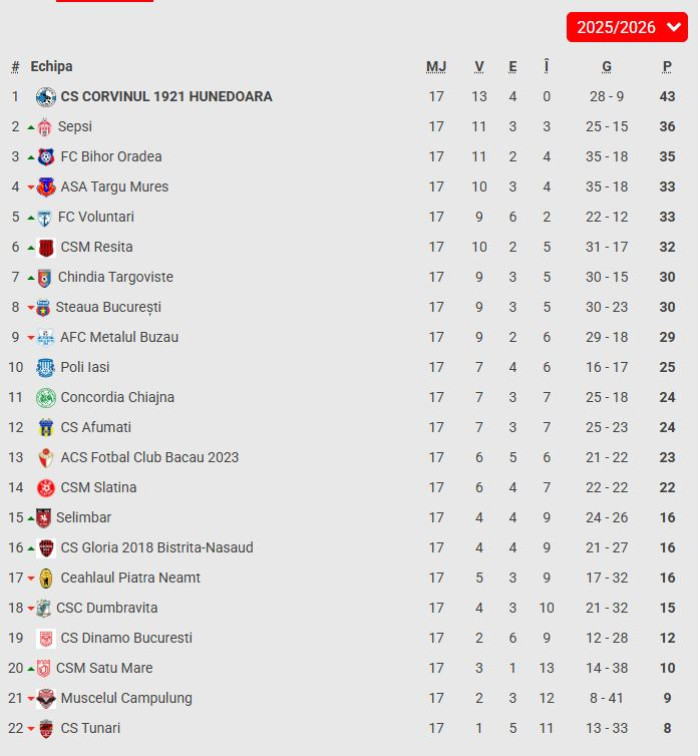Open the 2025/2026 season dropdown
700x756 pixels.
pos(627,27)
